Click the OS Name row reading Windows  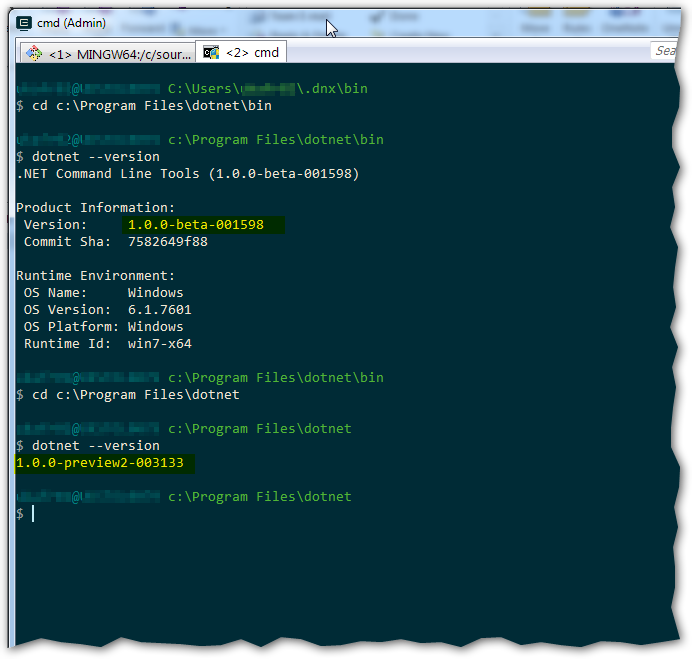[103, 293]
